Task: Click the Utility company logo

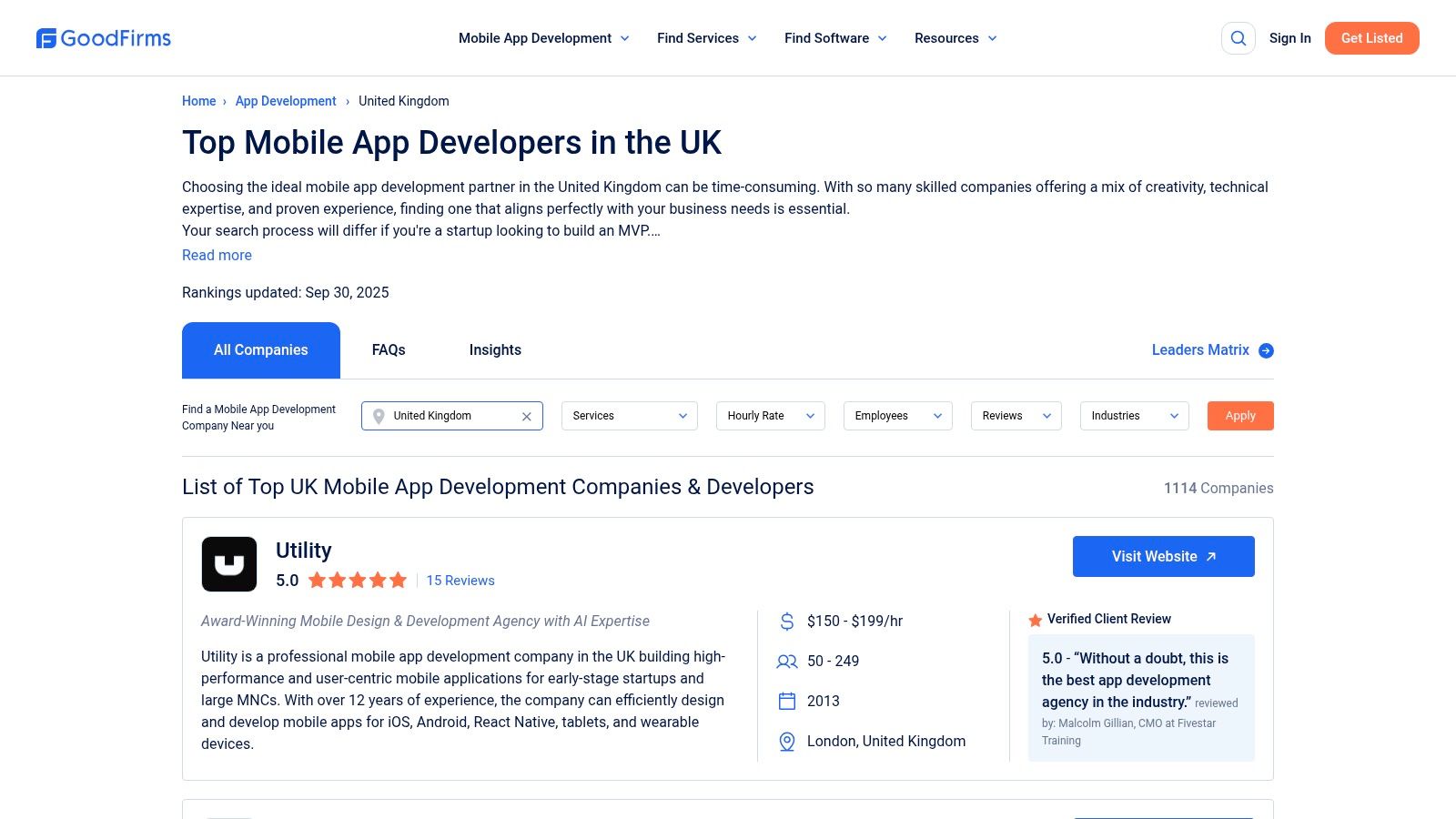Action: click(x=229, y=564)
